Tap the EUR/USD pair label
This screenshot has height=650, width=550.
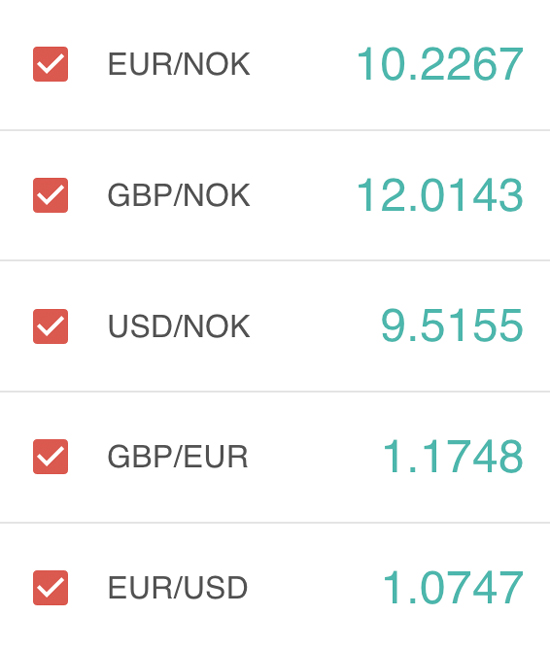click(x=177, y=587)
